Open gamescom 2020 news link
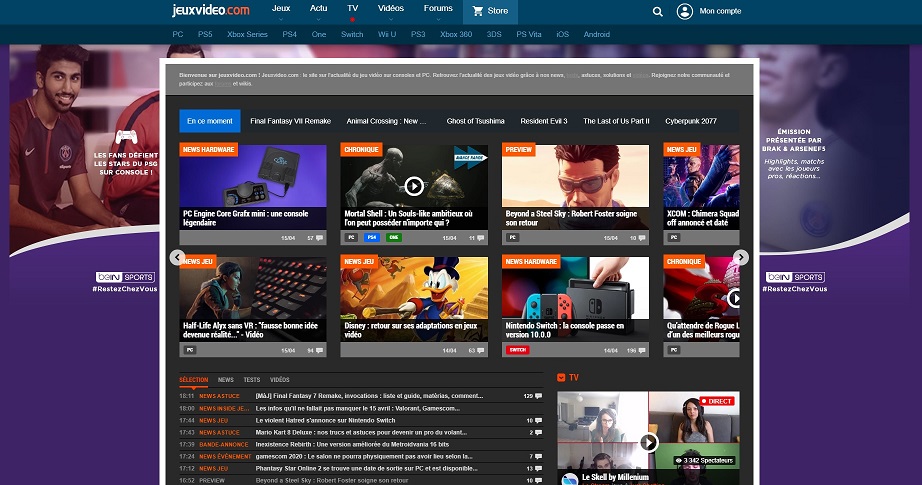This screenshot has height=485, width=922. pyautogui.click(x=364, y=457)
